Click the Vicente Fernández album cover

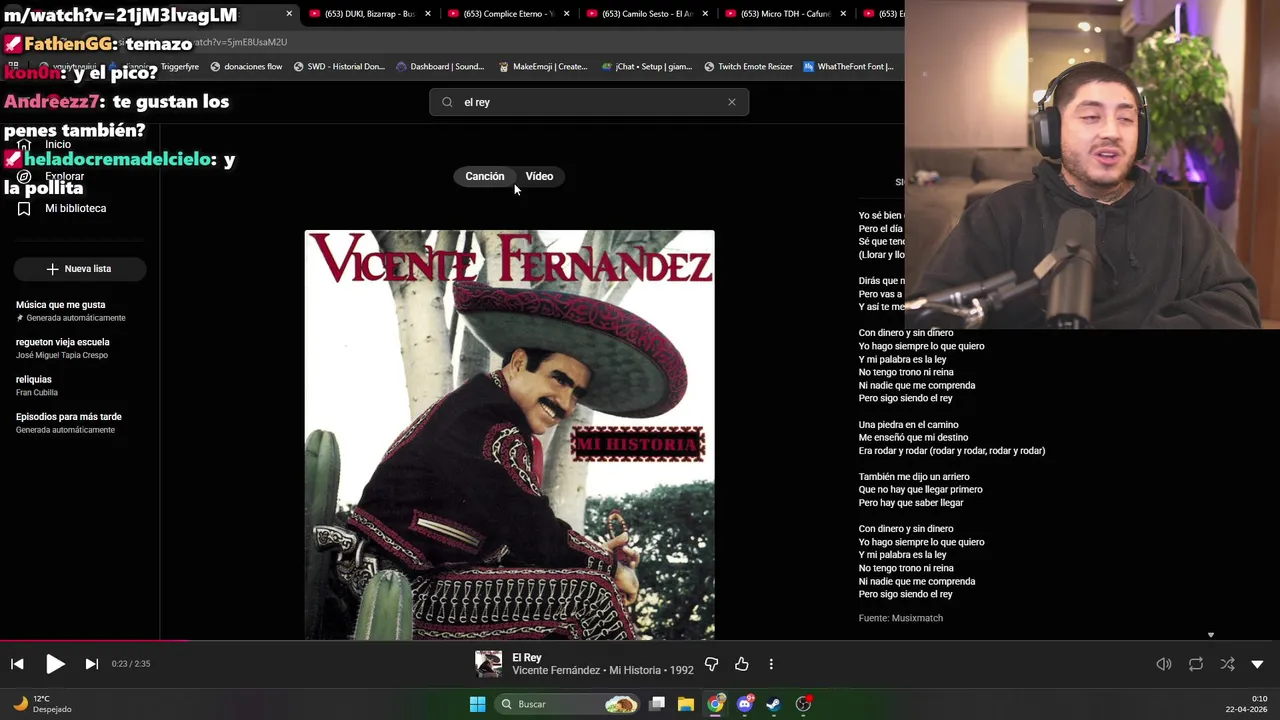(x=510, y=435)
